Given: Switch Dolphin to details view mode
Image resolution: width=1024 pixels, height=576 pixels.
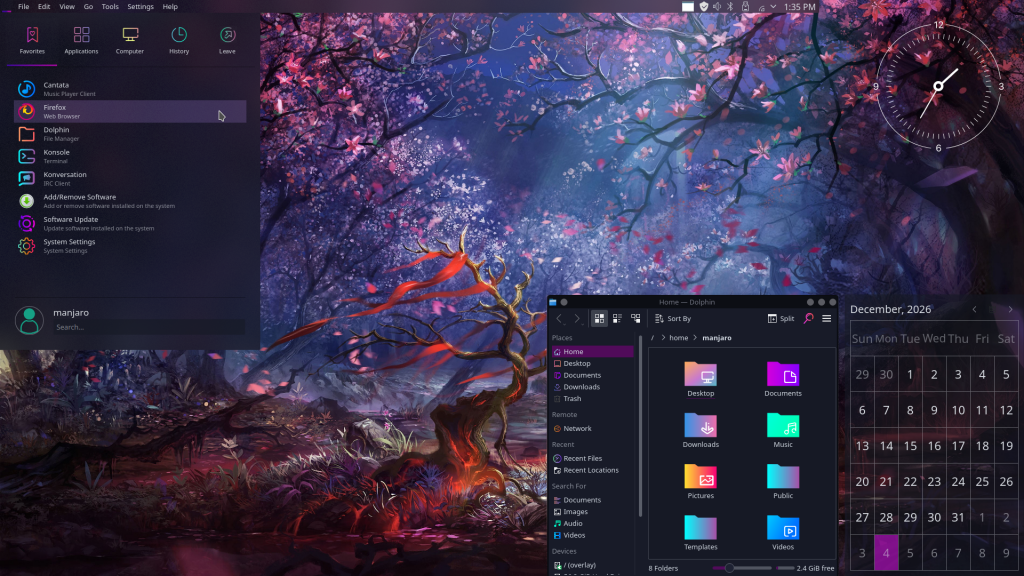Looking at the screenshot, I should click(636, 318).
